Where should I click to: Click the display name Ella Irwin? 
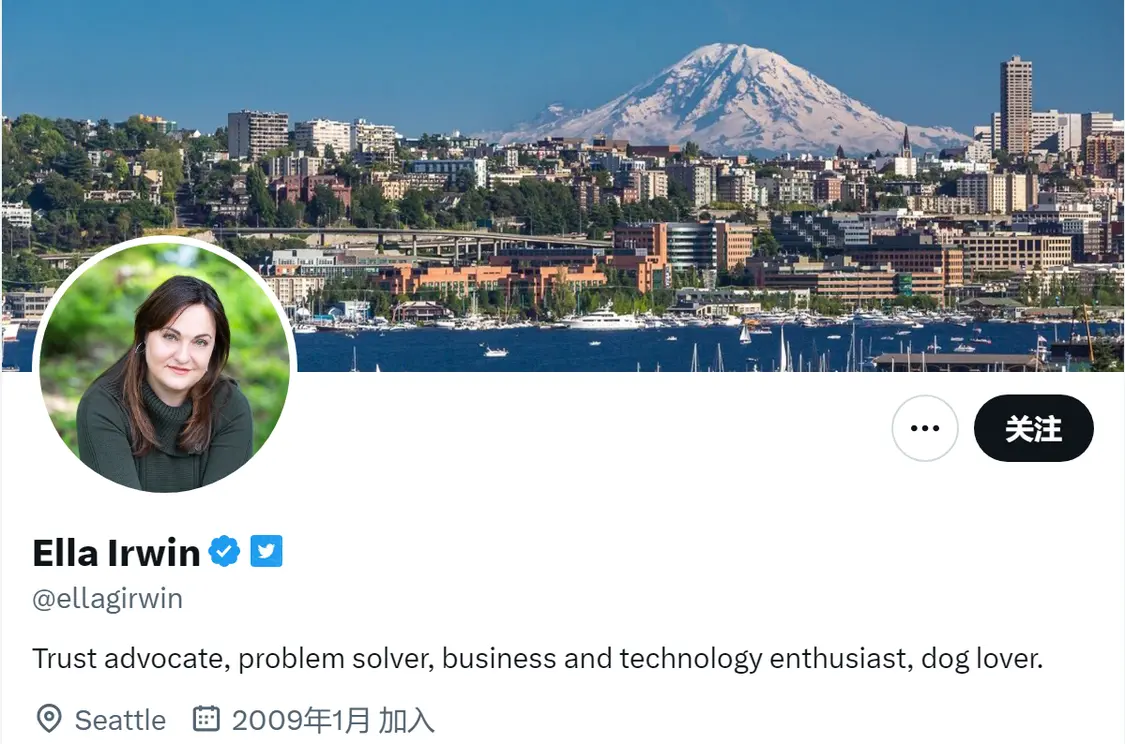(x=116, y=552)
